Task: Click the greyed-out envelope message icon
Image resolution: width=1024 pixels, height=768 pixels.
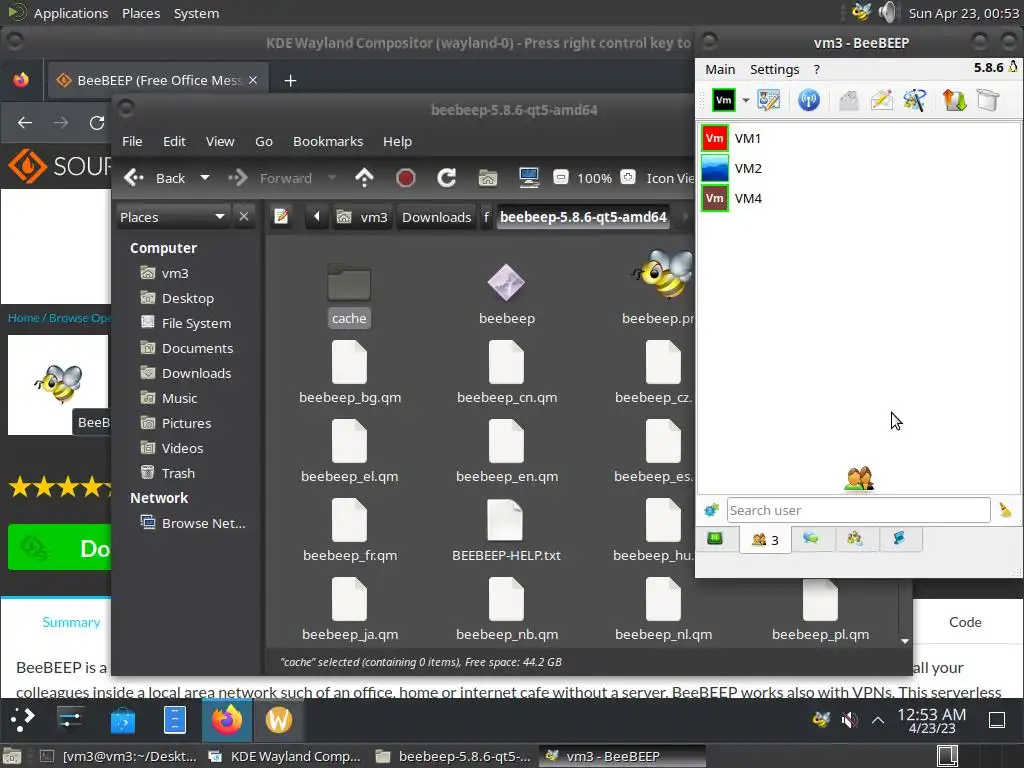Action: click(x=848, y=101)
